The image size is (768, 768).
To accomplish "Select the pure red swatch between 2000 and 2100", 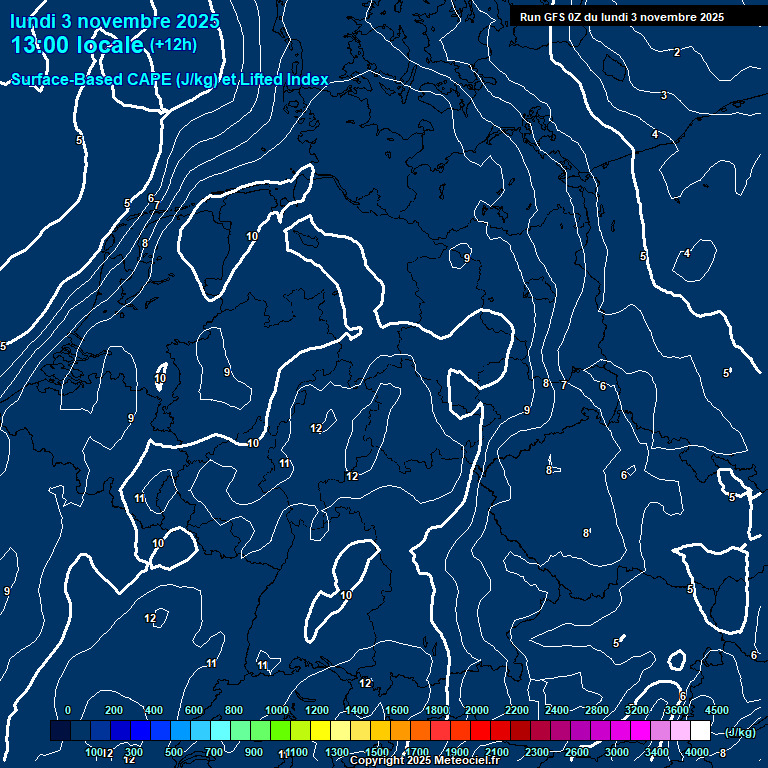I will 480,730.
